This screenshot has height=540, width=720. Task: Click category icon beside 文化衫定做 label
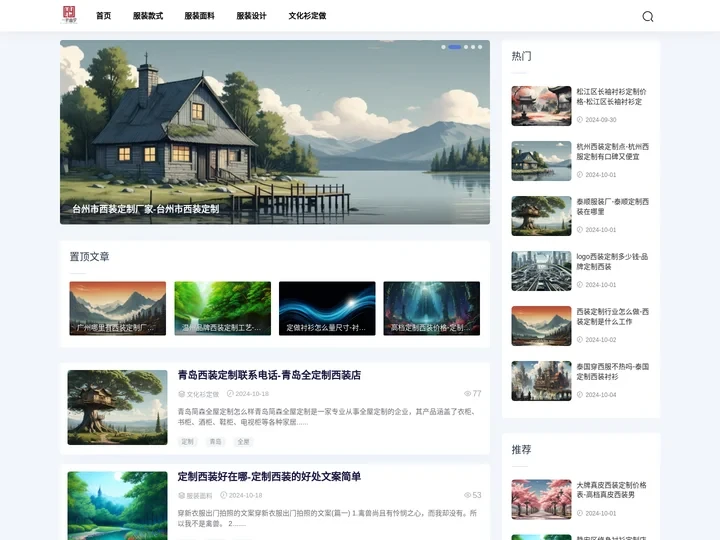[x=181, y=394]
